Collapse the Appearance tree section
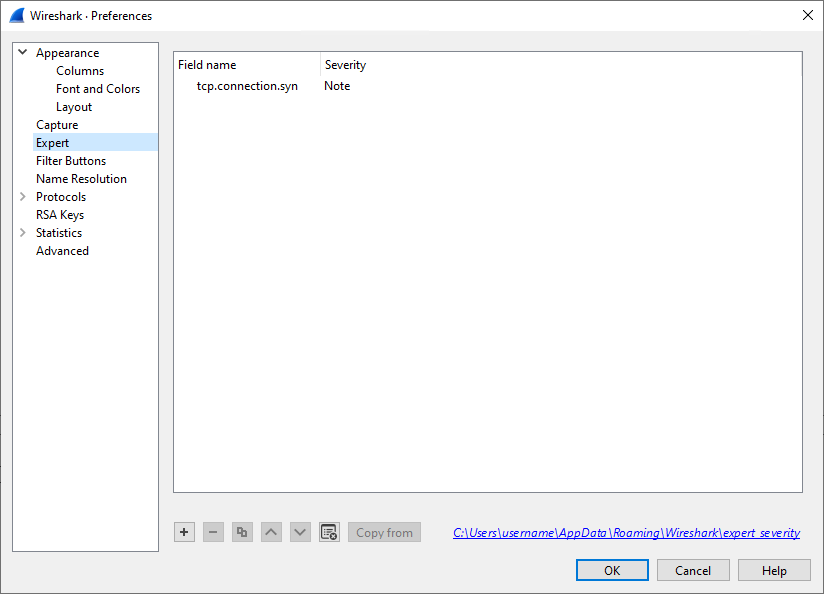Image resolution: width=824 pixels, height=594 pixels. (x=22, y=53)
